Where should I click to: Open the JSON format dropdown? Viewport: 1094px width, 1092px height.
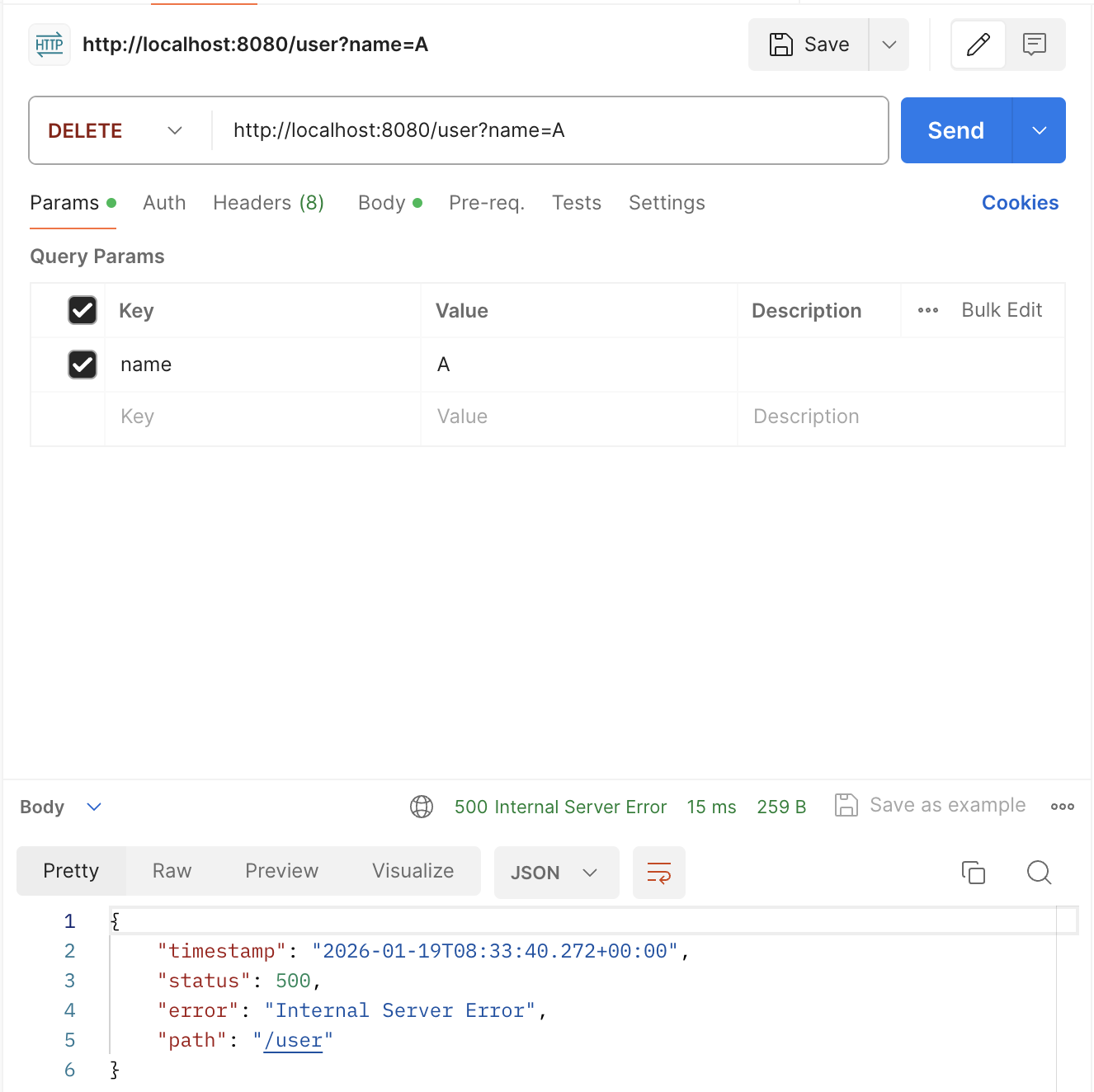pos(556,873)
